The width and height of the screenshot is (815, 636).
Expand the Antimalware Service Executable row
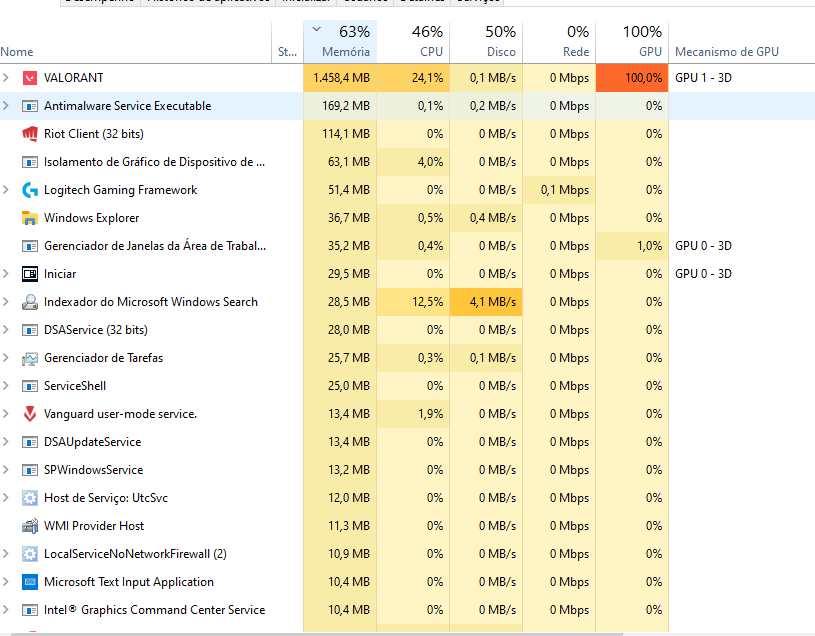[6, 106]
